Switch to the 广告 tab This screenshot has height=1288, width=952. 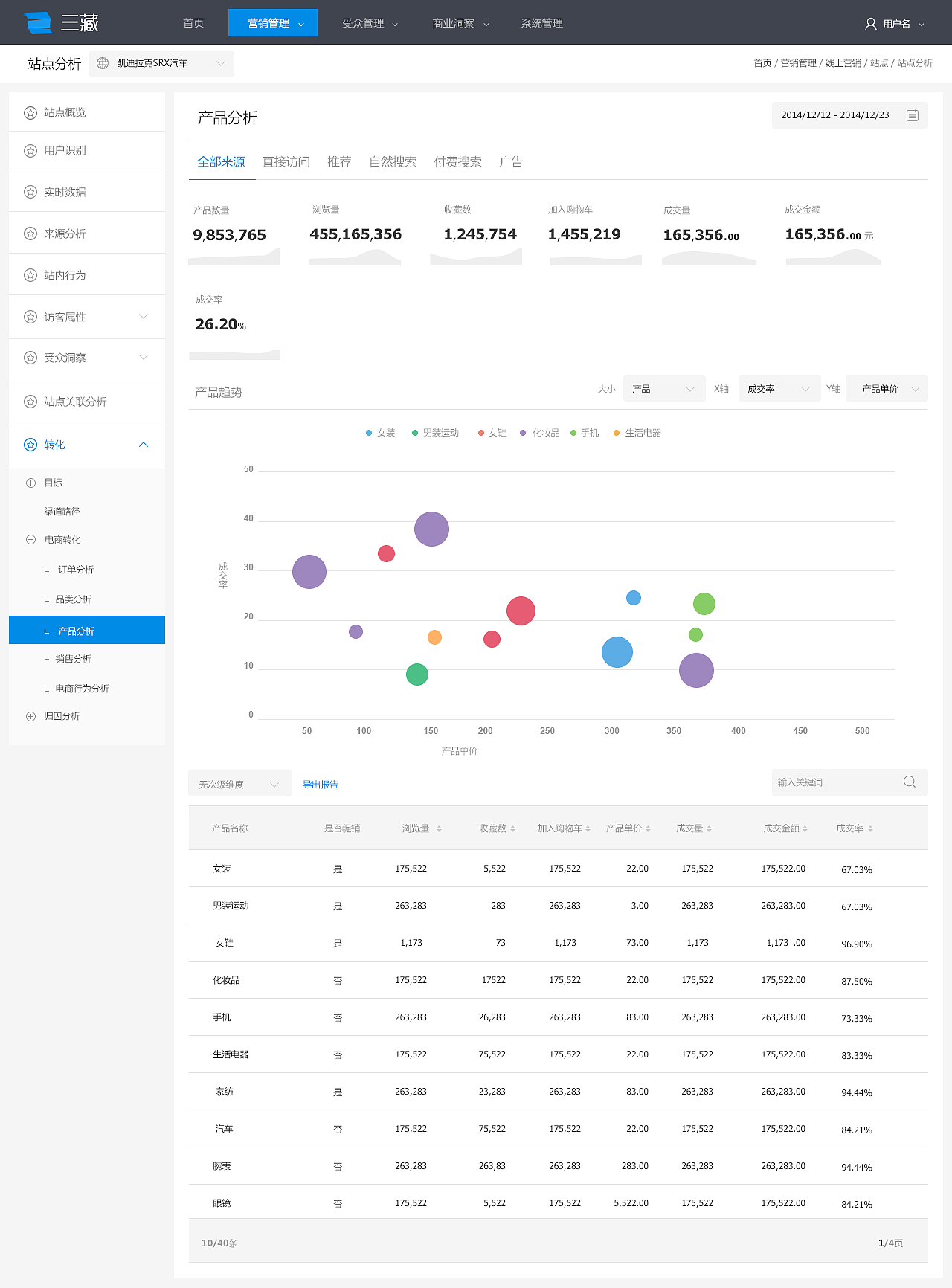tap(511, 162)
